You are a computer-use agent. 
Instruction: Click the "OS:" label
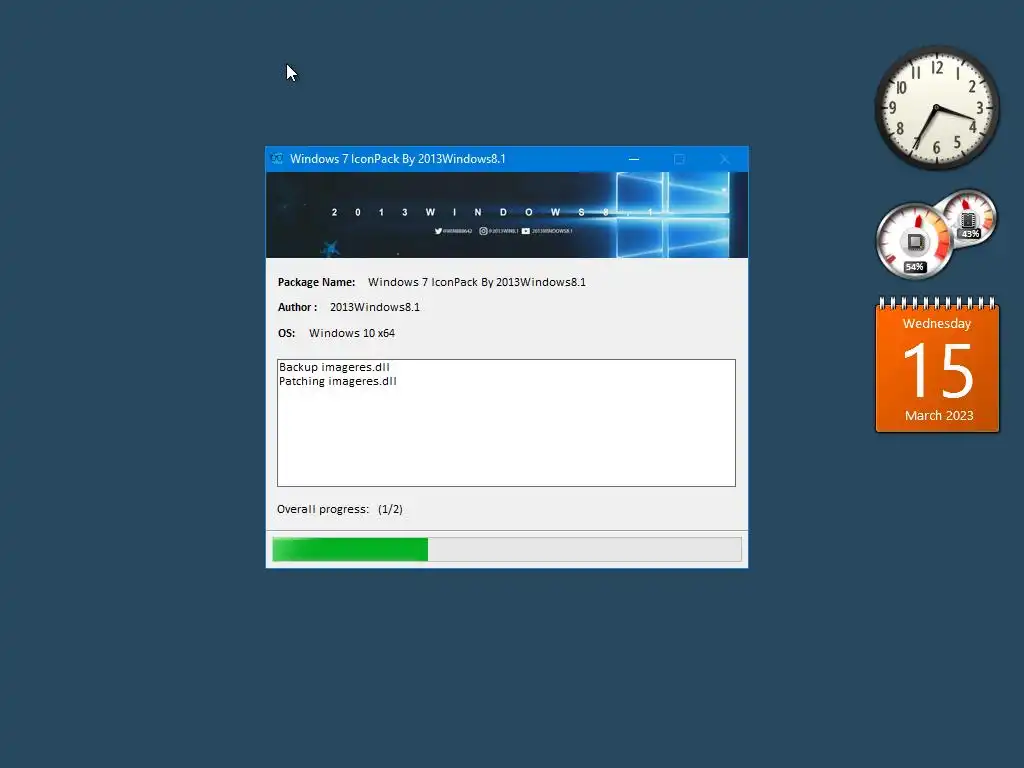[286, 333]
